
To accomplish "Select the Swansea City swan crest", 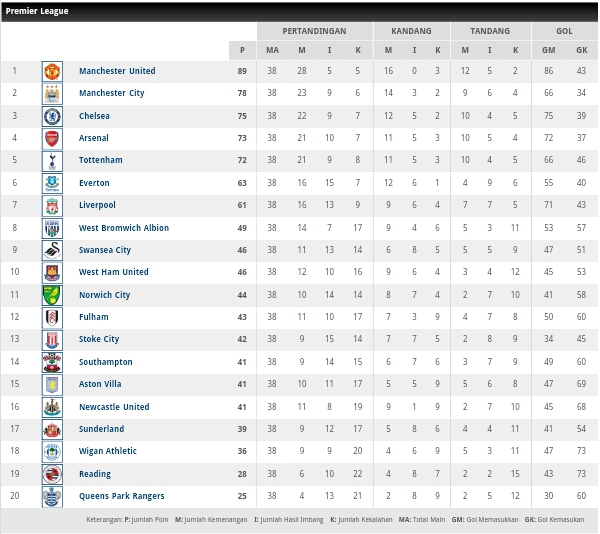I will [52, 251].
